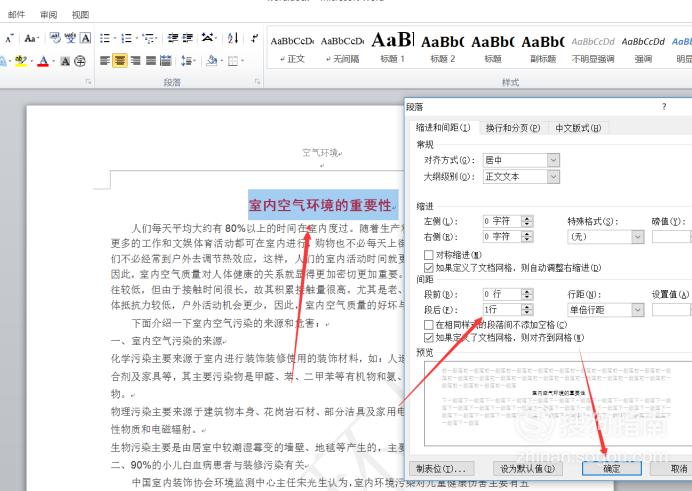This screenshot has height=491, width=692.
Task: Click the Phonetic Guide (文 wén) icon
Action: 71,38
